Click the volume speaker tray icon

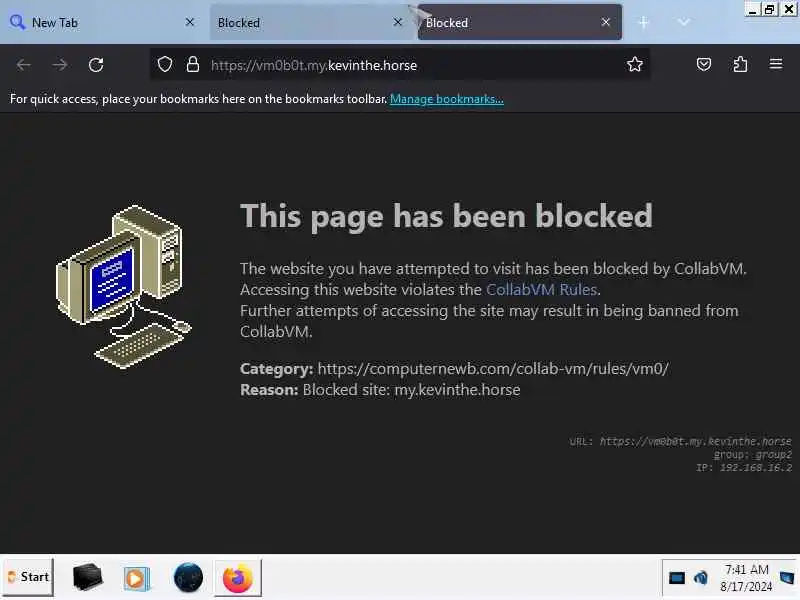[701, 578]
